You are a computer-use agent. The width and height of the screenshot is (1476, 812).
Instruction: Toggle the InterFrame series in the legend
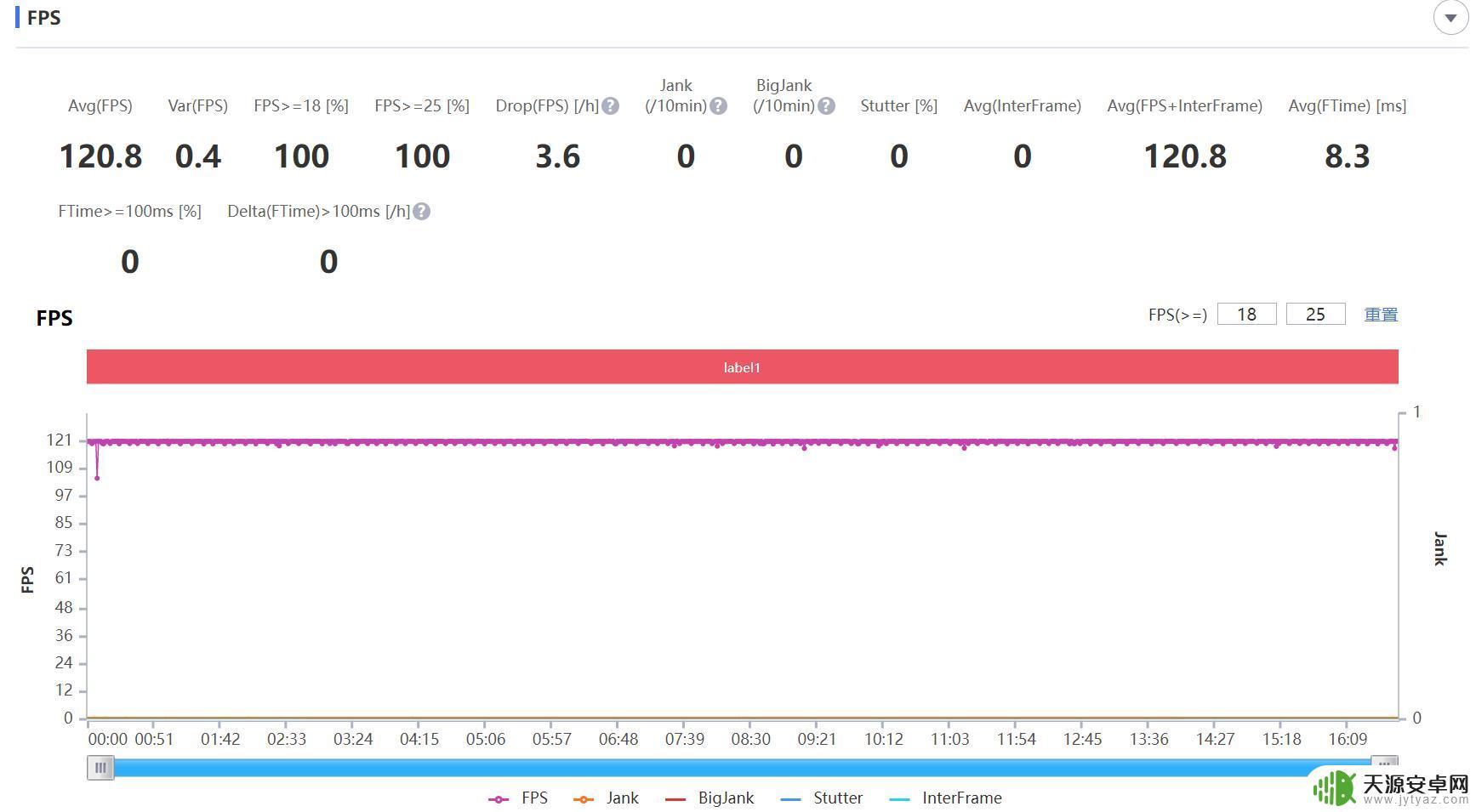click(x=945, y=798)
